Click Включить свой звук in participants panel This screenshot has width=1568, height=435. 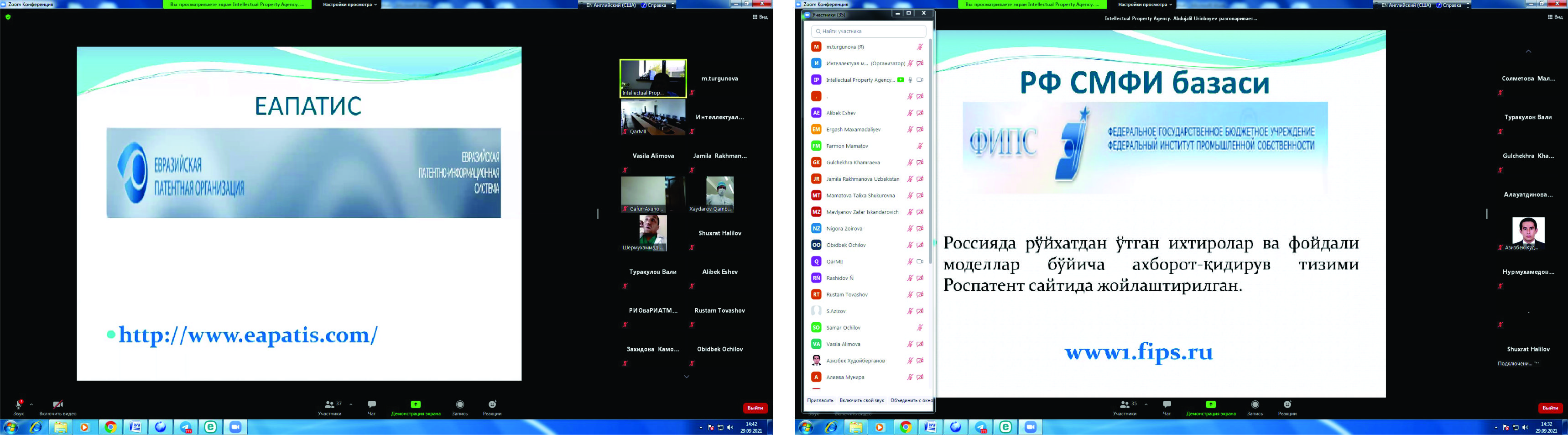click(861, 400)
